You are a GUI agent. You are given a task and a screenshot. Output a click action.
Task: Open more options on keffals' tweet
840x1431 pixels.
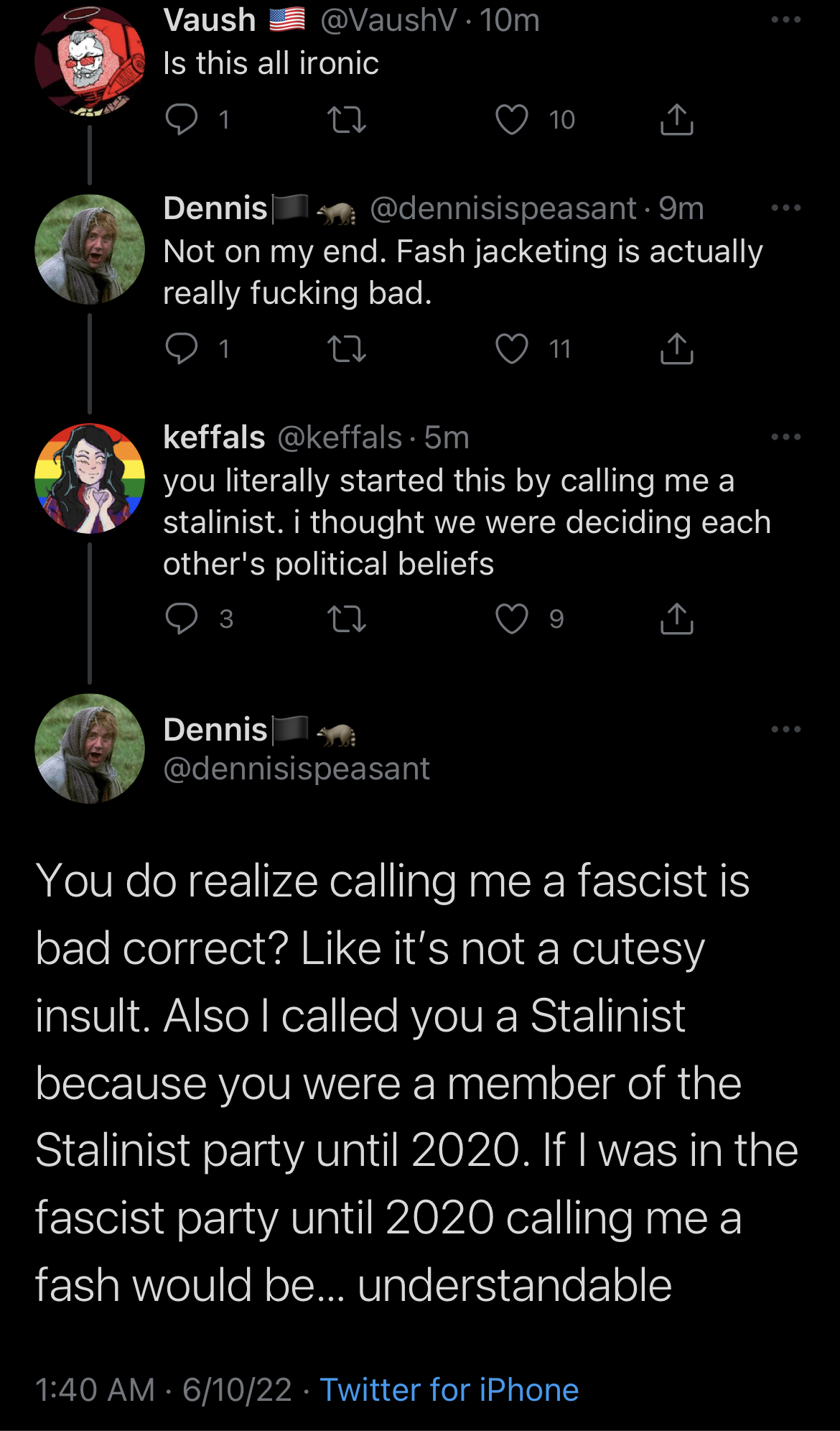786,437
